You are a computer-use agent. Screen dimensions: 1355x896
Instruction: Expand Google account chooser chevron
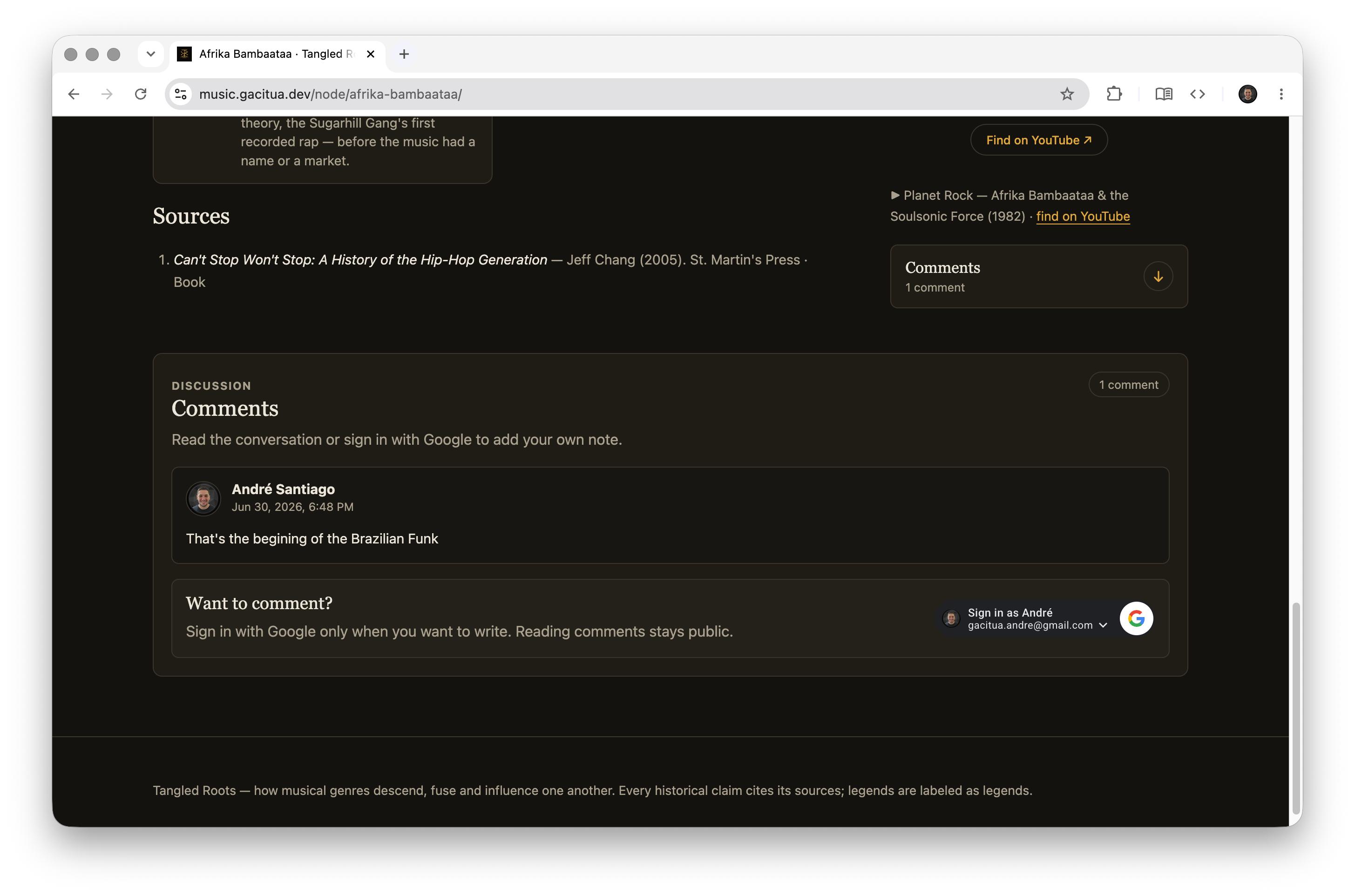[x=1103, y=625]
